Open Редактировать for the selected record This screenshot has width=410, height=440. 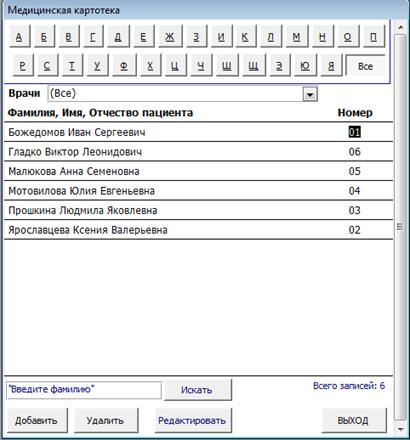192,420
